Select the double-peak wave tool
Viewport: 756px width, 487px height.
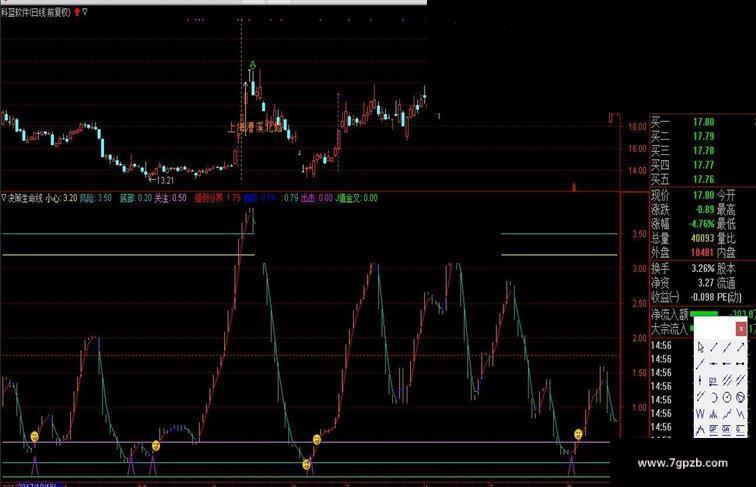(x=714, y=414)
